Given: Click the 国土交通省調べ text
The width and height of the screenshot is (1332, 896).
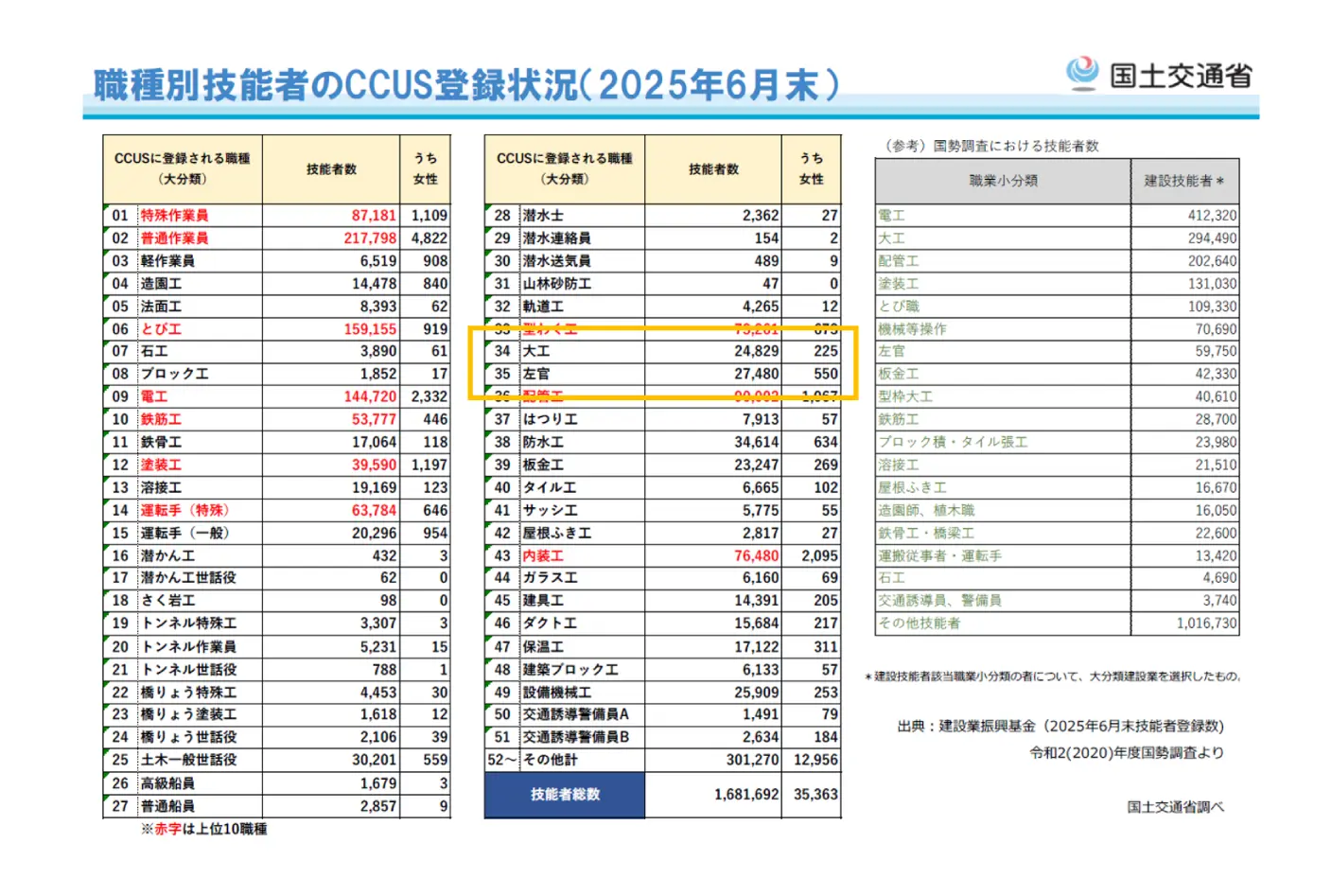Looking at the screenshot, I should click(1175, 807).
